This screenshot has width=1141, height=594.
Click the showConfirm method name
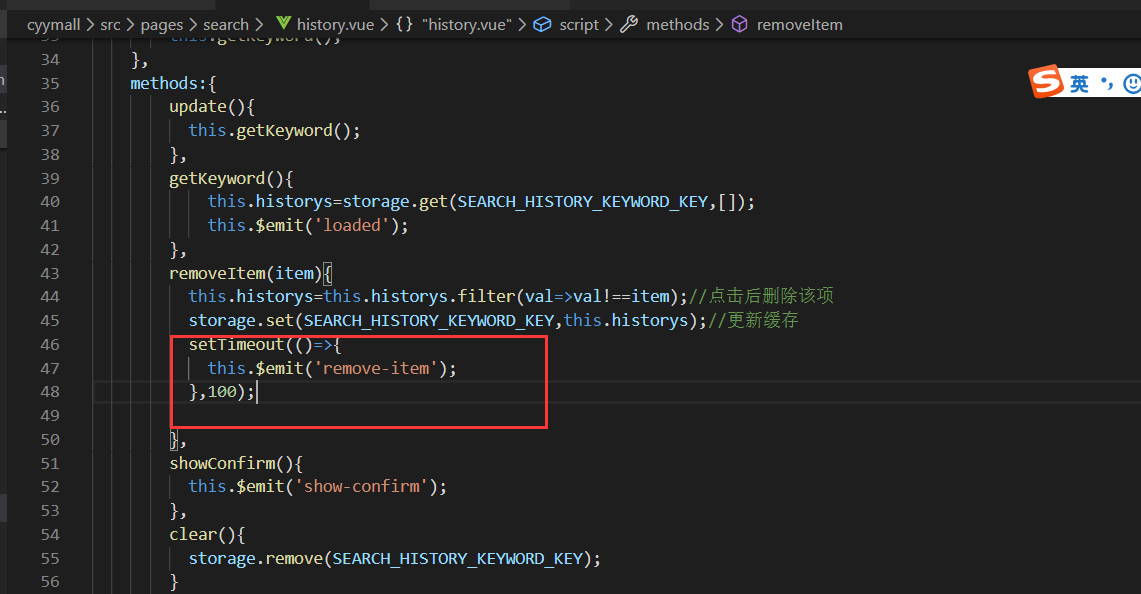point(222,463)
